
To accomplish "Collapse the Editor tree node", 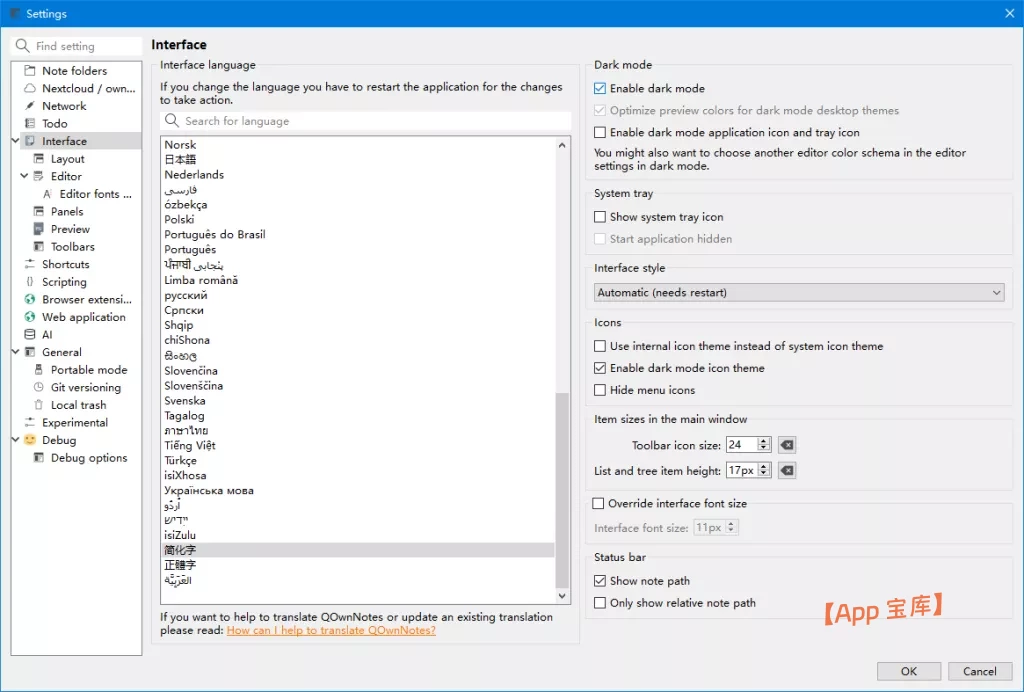I will click(x=25, y=177).
